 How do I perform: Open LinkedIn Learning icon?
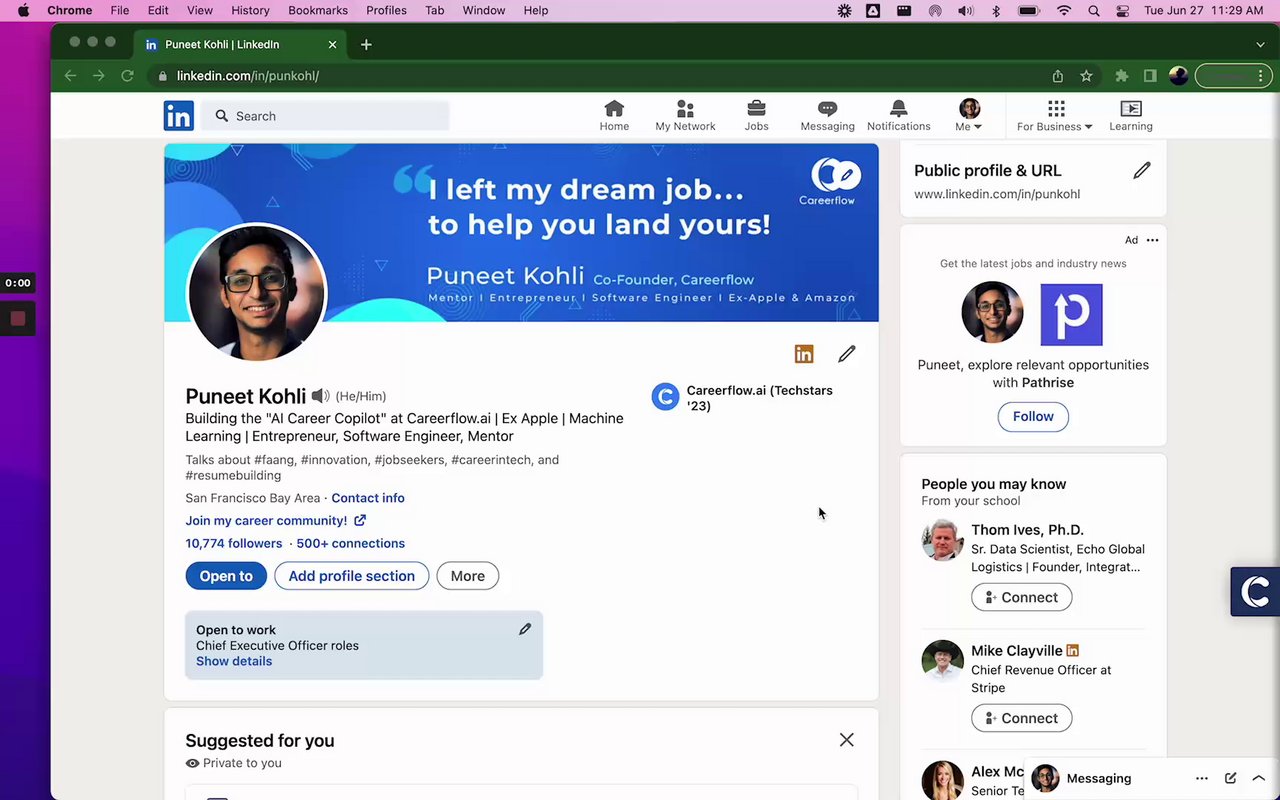[x=1130, y=115]
